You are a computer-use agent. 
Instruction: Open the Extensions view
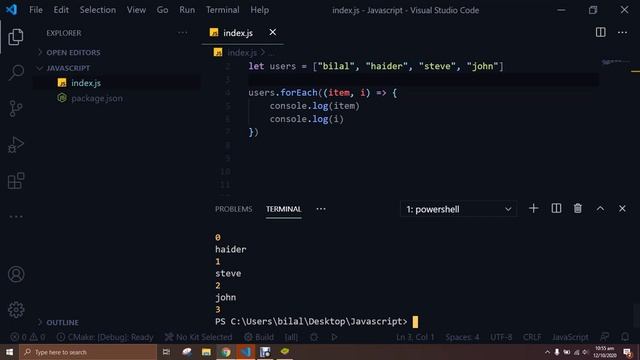[x=16, y=180]
